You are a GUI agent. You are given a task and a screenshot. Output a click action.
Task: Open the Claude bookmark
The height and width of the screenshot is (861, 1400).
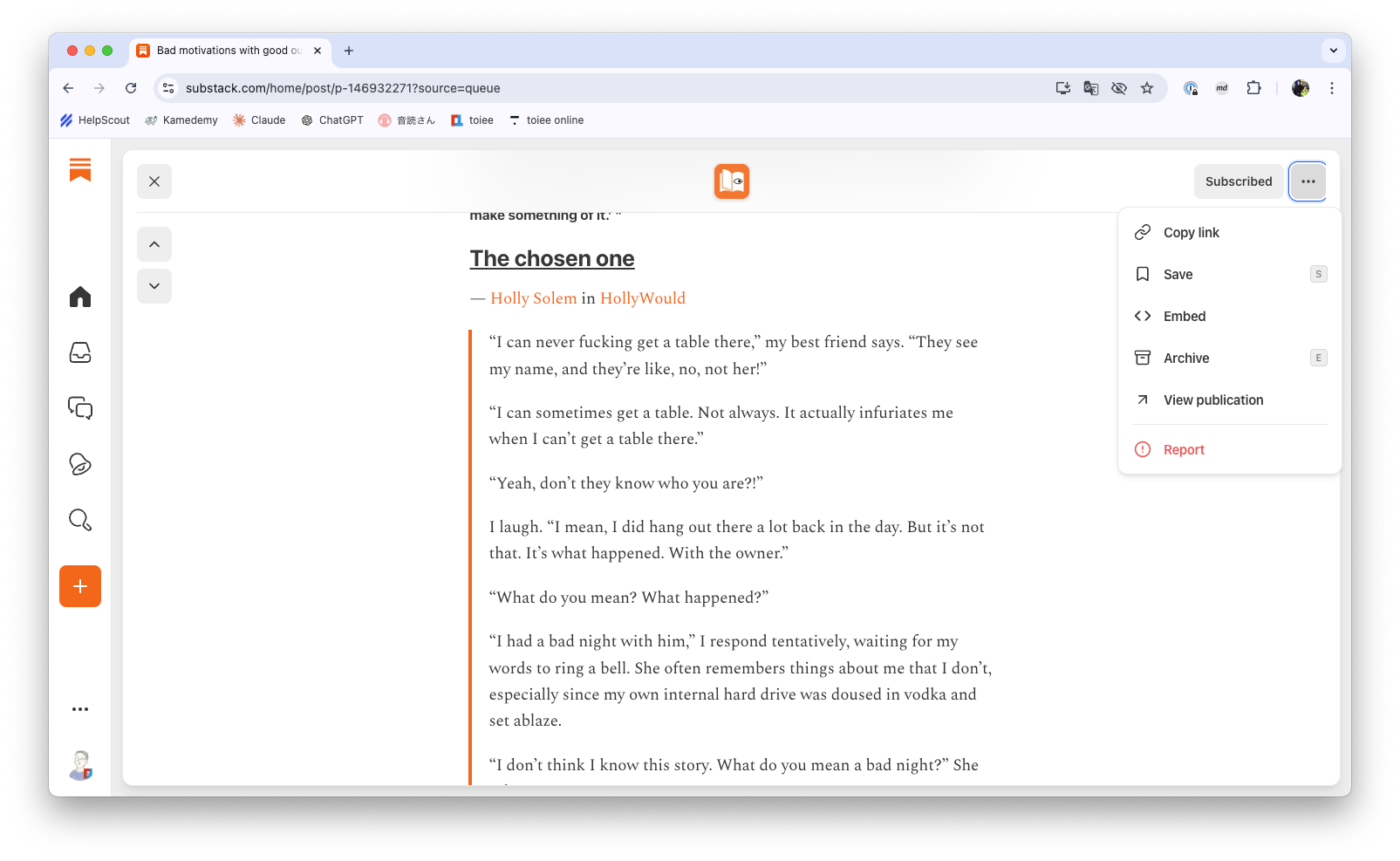tap(259, 120)
